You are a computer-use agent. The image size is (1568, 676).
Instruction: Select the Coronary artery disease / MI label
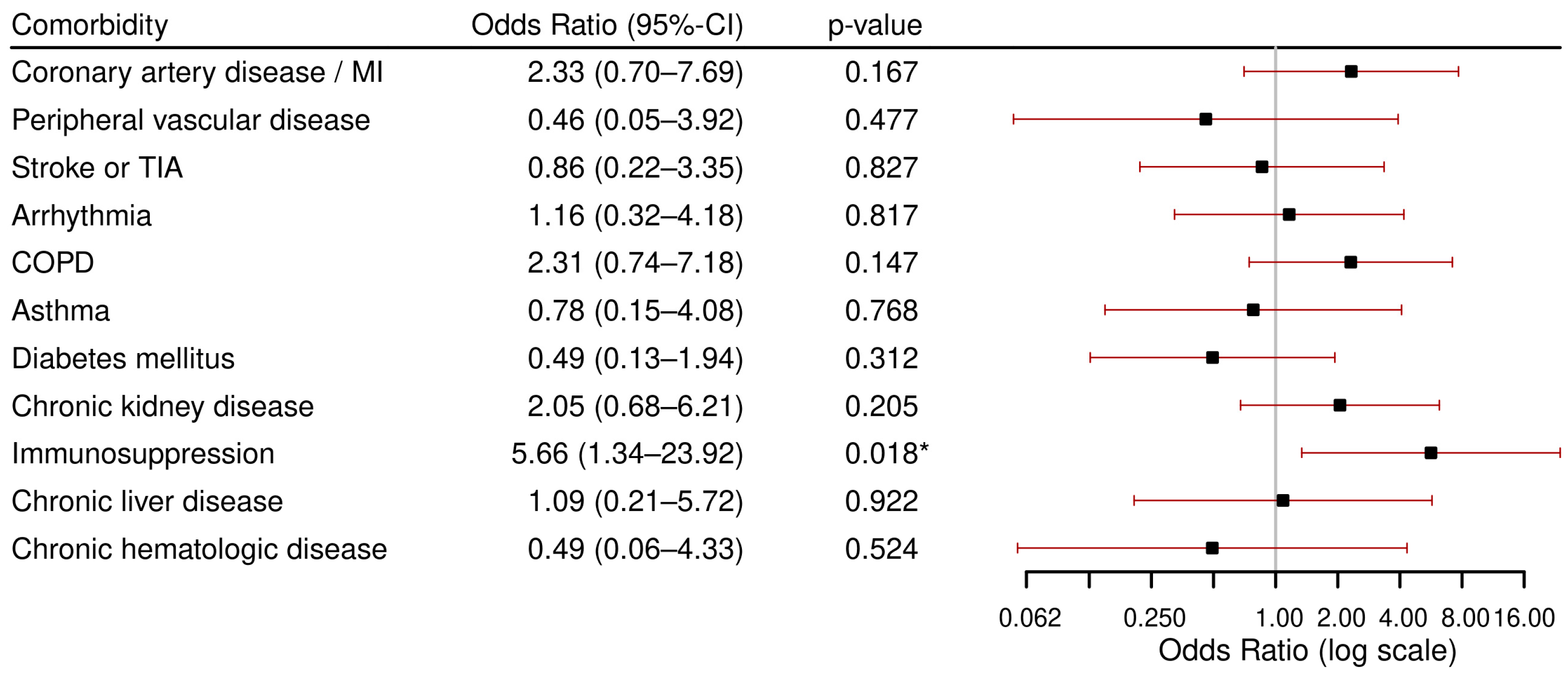click(197, 72)
